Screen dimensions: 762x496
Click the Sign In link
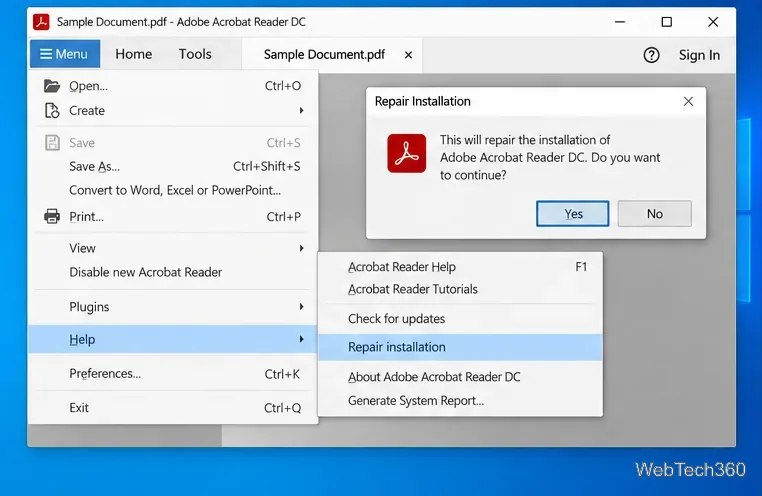click(x=699, y=55)
